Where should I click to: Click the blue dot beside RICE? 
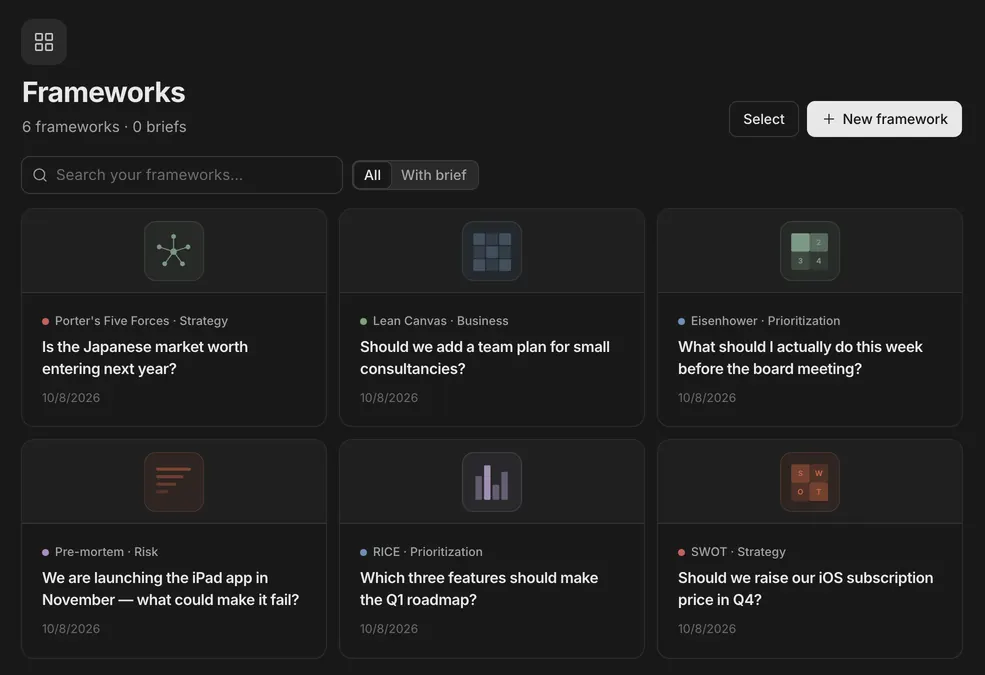(363, 553)
